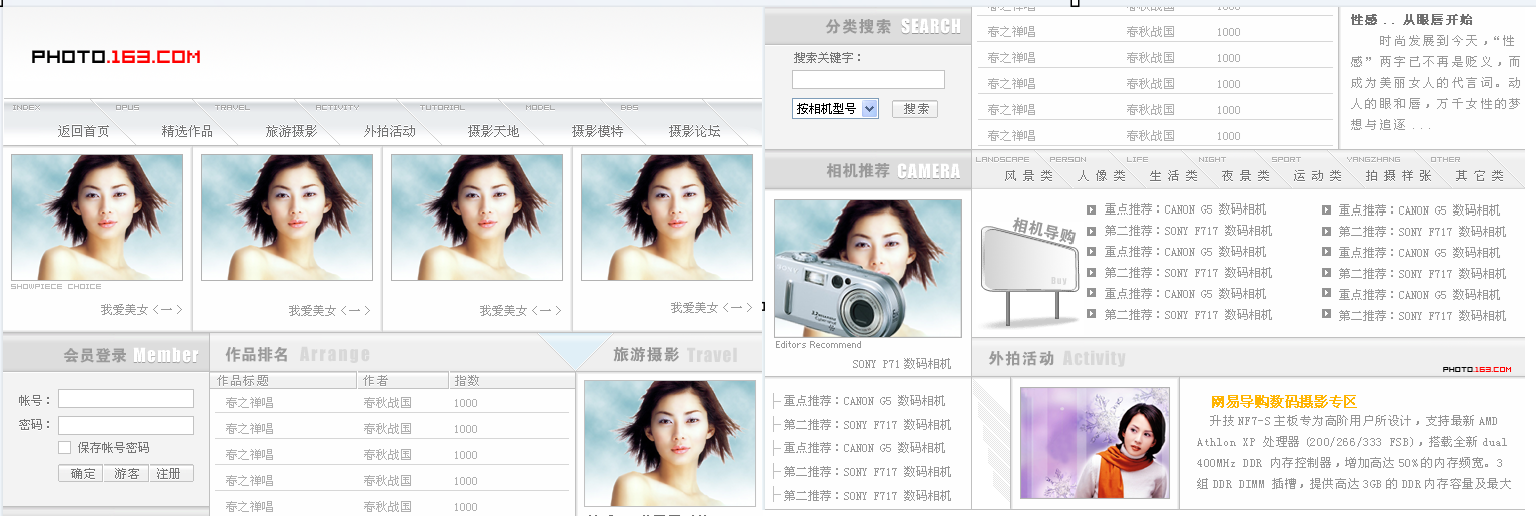Open the 相机导购 billboard graphic
Screen dimensions: 1536x516
click(x=1028, y=271)
